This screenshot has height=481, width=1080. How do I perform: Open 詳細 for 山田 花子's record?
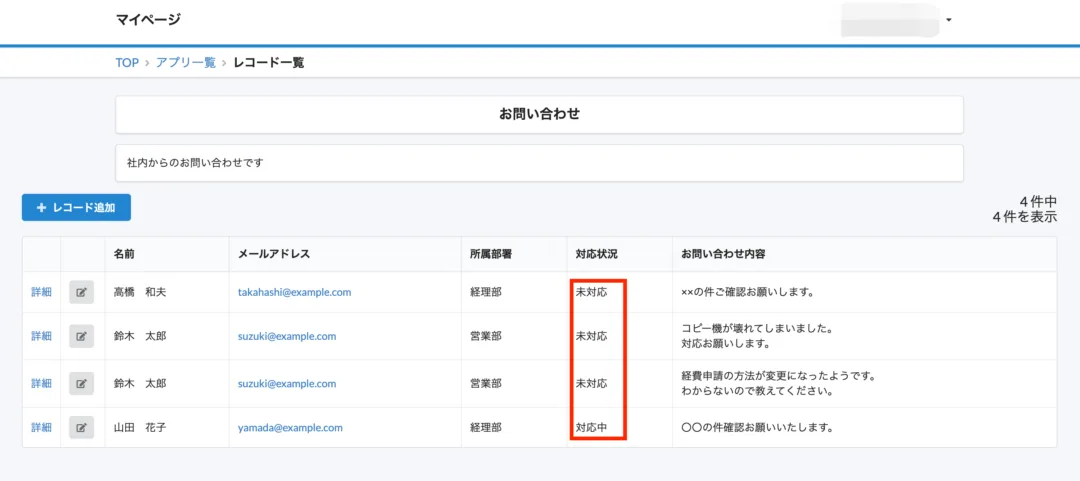pyautogui.click(x=41, y=427)
